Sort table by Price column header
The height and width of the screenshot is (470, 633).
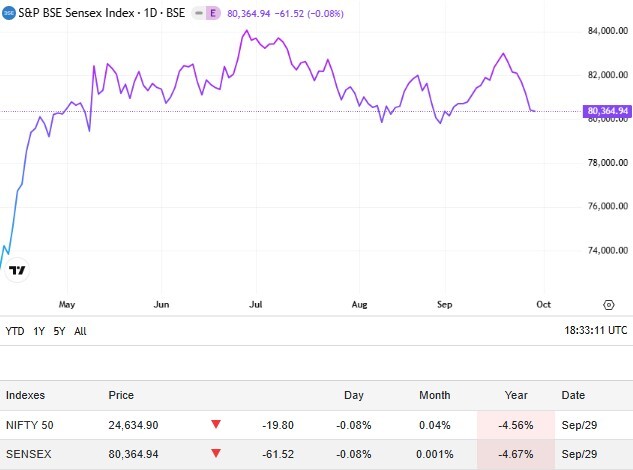coord(121,395)
